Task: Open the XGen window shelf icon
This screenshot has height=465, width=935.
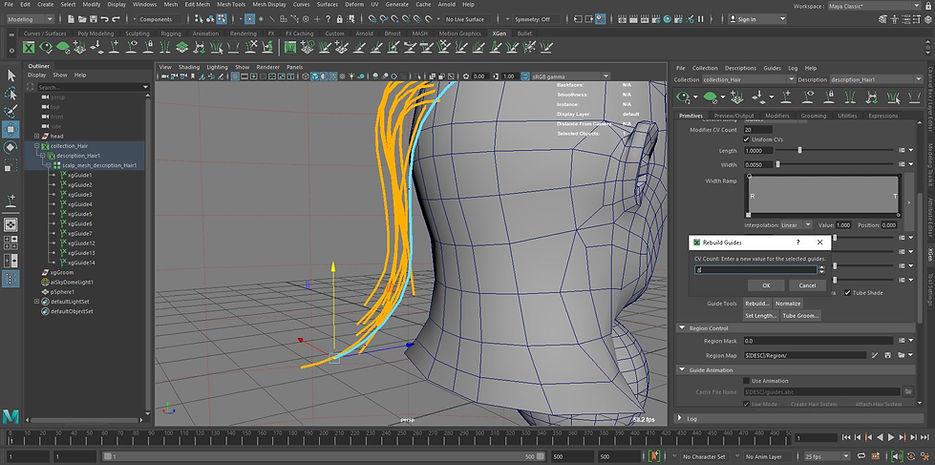Action: point(29,47)
